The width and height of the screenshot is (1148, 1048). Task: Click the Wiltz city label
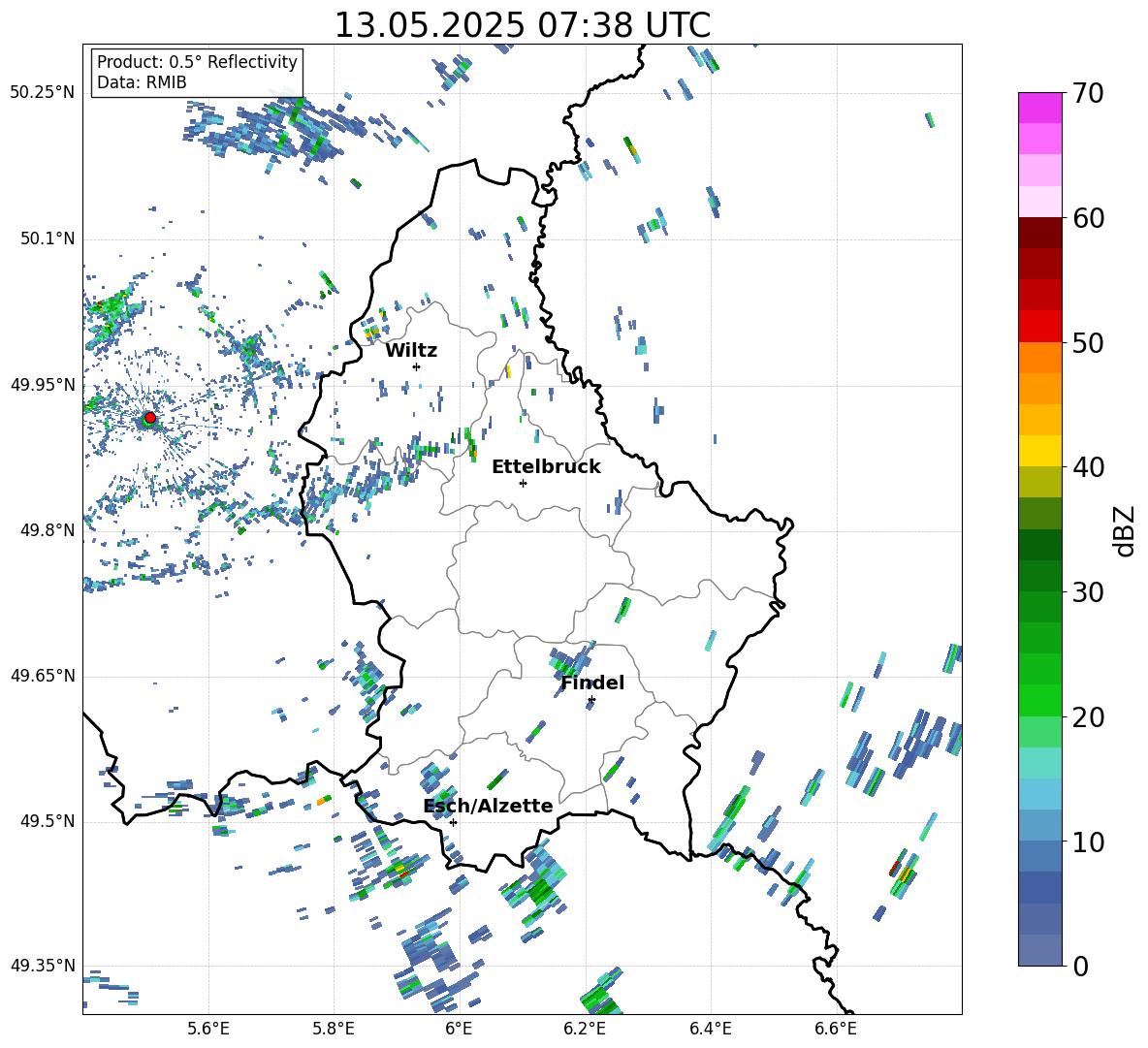tap(411, 351)
